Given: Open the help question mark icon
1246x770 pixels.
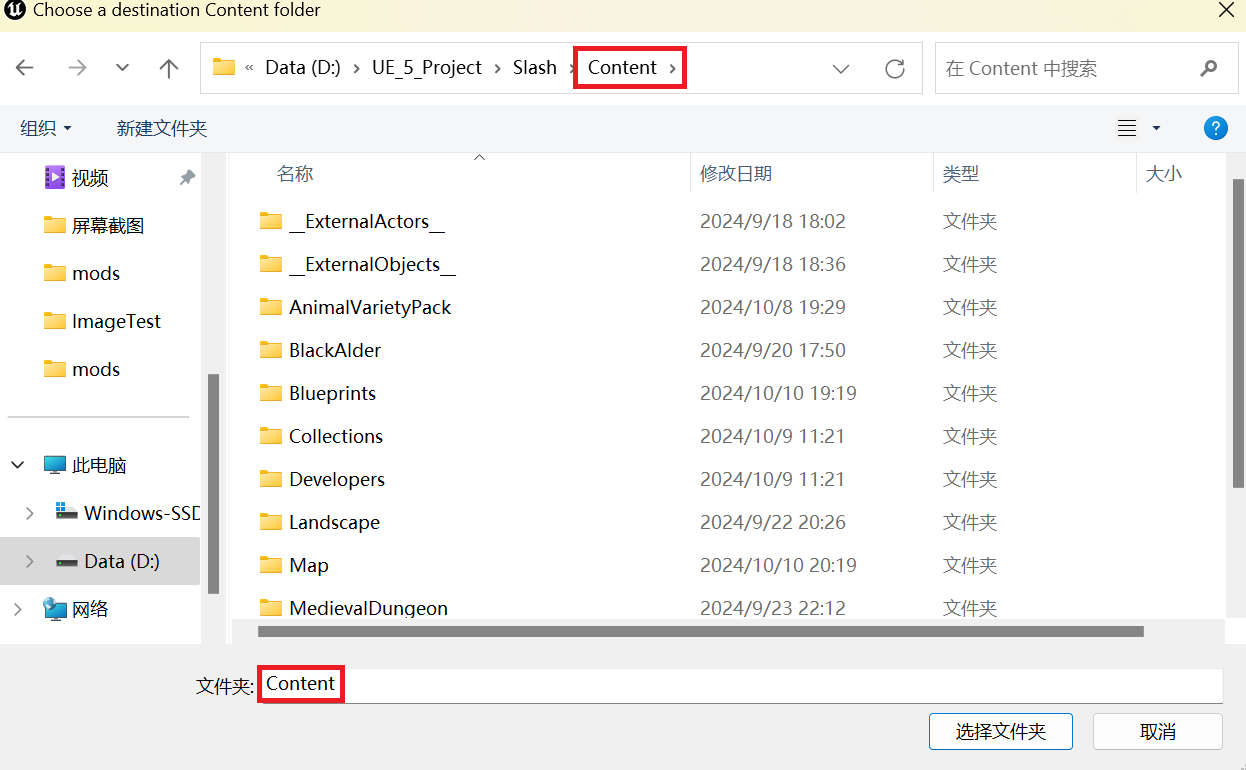Looking at the screenshot, I should 1215,128.
